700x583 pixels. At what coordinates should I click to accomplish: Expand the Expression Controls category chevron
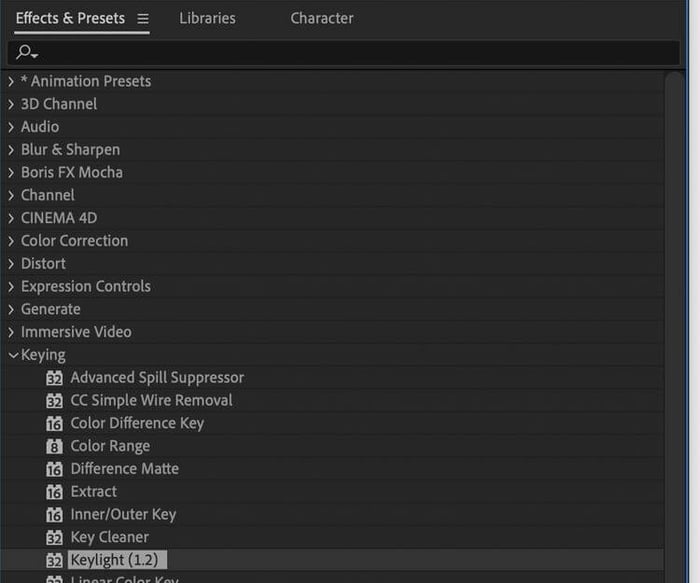[11, 287]
